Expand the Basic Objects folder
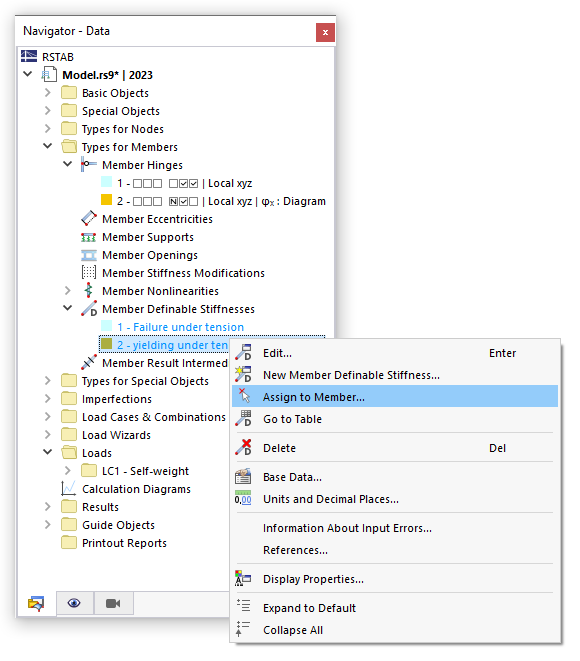 (x=48, y=92)
